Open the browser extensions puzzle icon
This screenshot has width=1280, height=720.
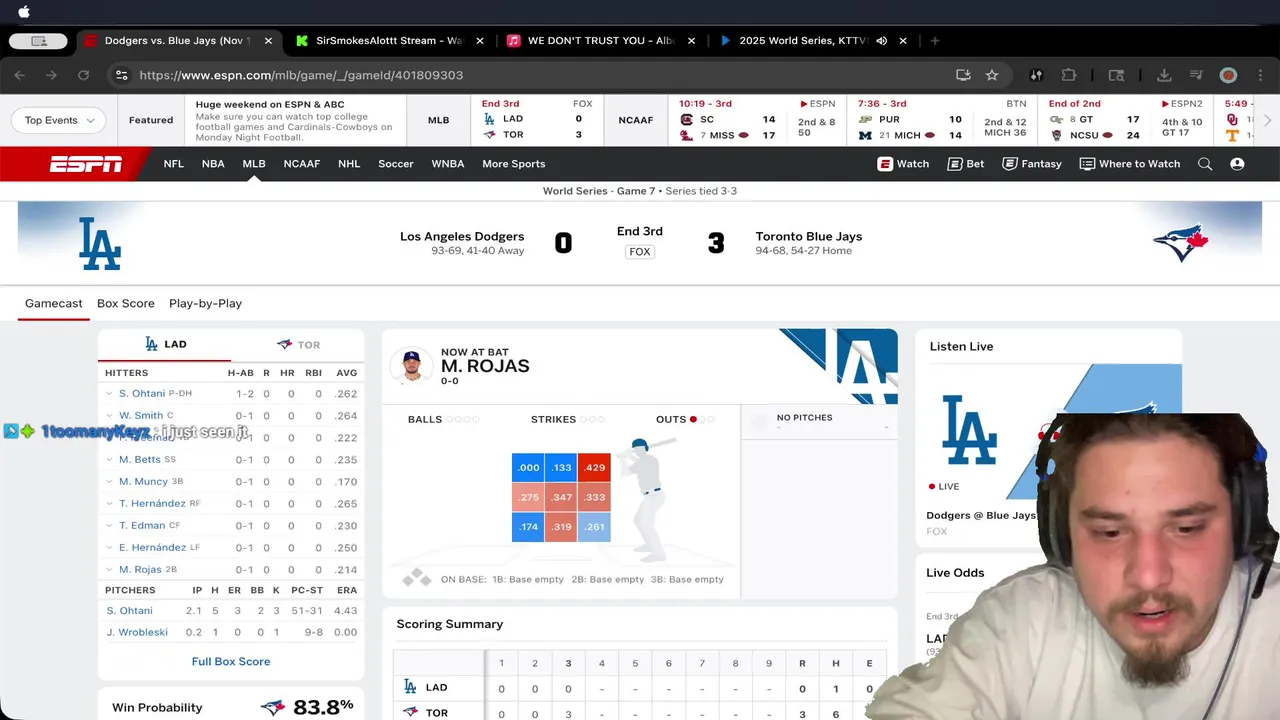1069,75
